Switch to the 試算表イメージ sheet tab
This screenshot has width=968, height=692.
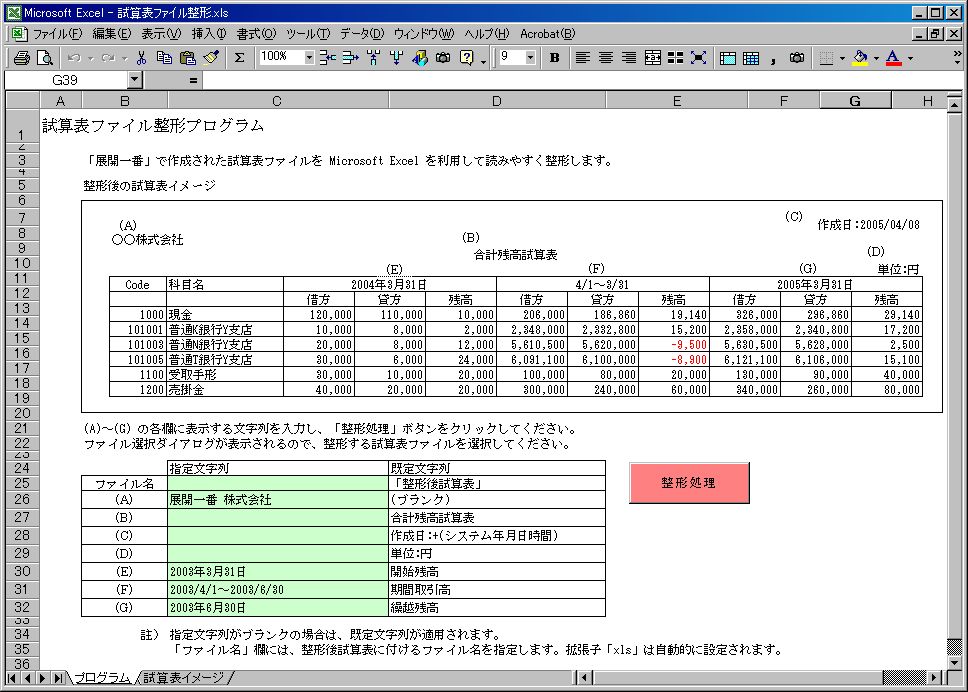point(184,678)
